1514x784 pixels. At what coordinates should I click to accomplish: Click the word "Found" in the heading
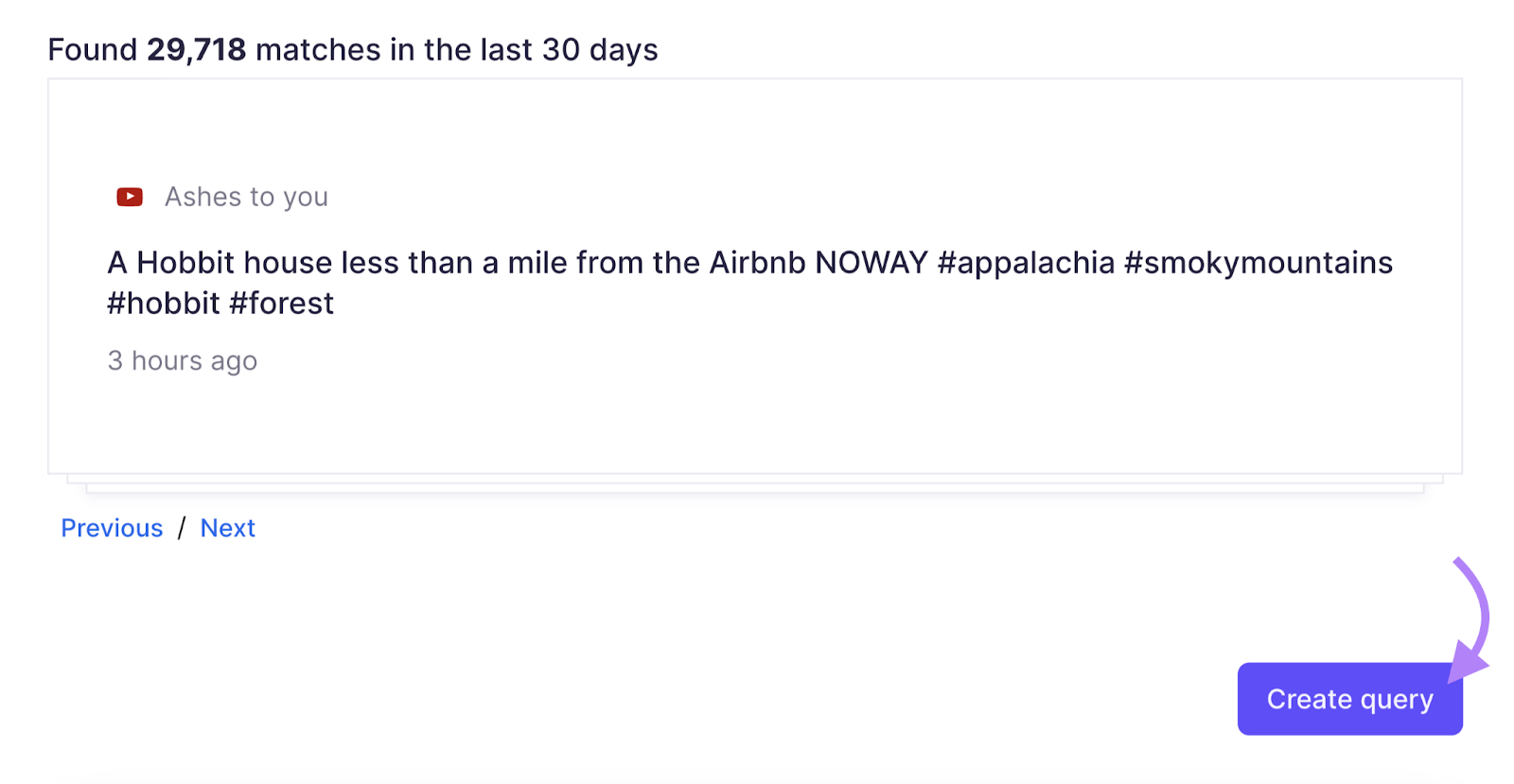coord(93,50)
